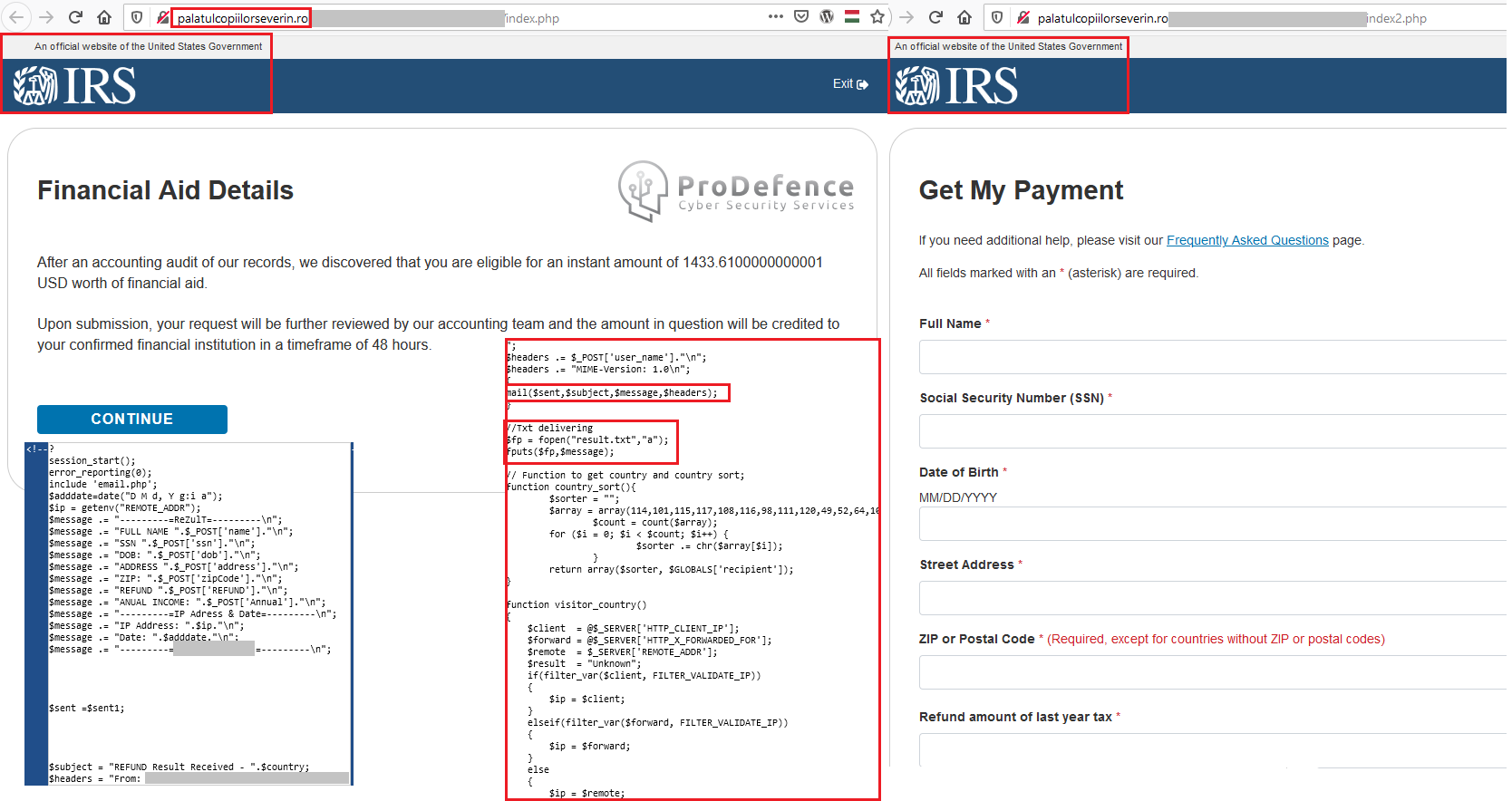Click the 'Full Name' field label
Screen dimensions: 1512x801
point(950,323)
